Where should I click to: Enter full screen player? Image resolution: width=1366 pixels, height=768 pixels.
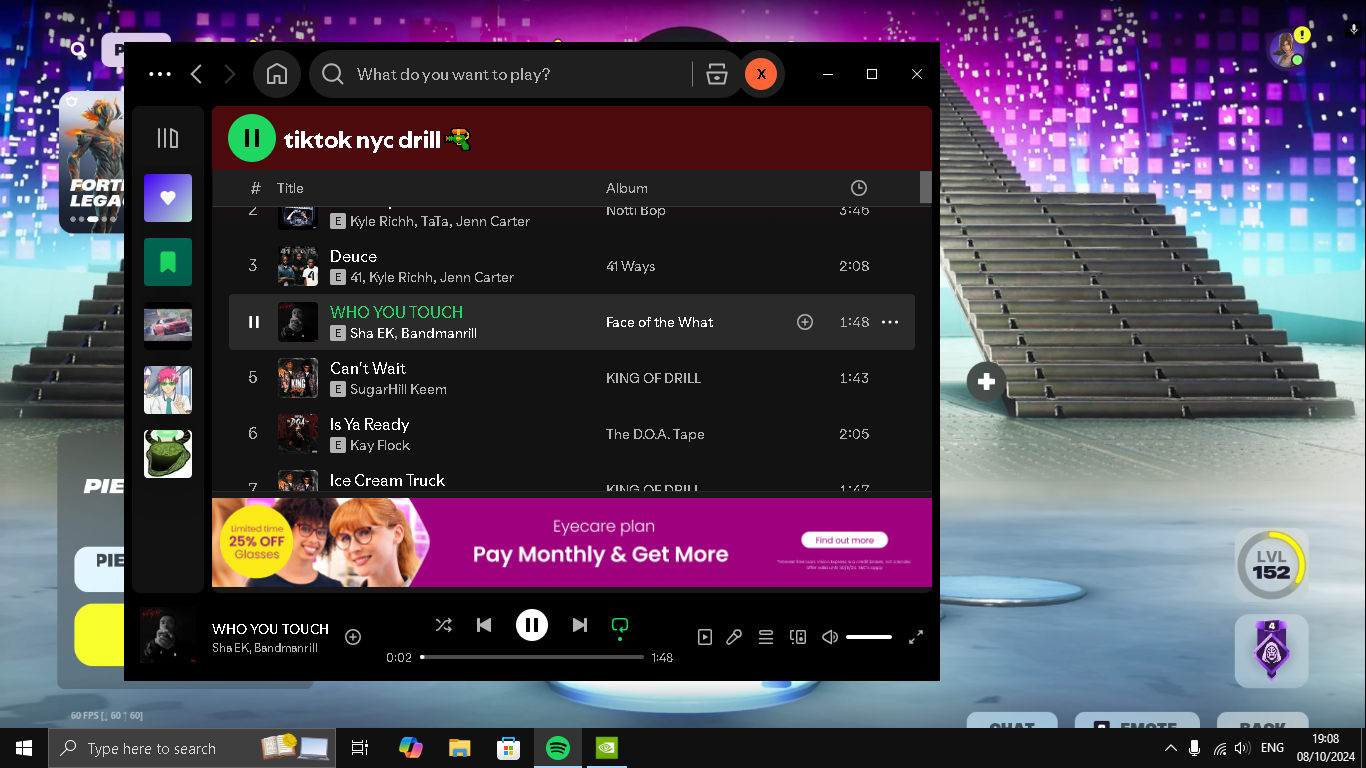(x=916, y=637)
